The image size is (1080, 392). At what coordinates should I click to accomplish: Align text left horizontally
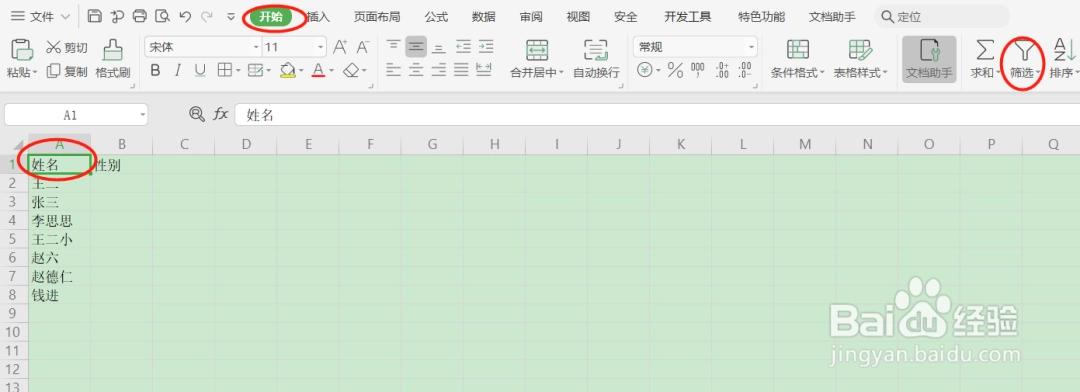point(393,70)
